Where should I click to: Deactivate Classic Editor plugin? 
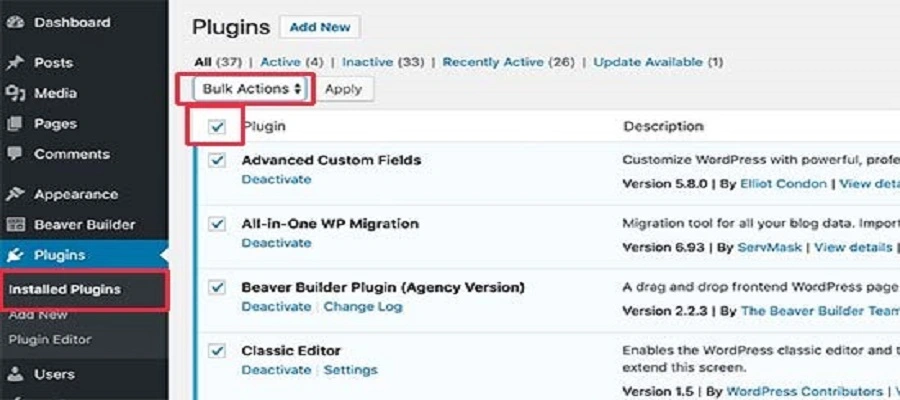pyautogui.click(x=276, y=370)
